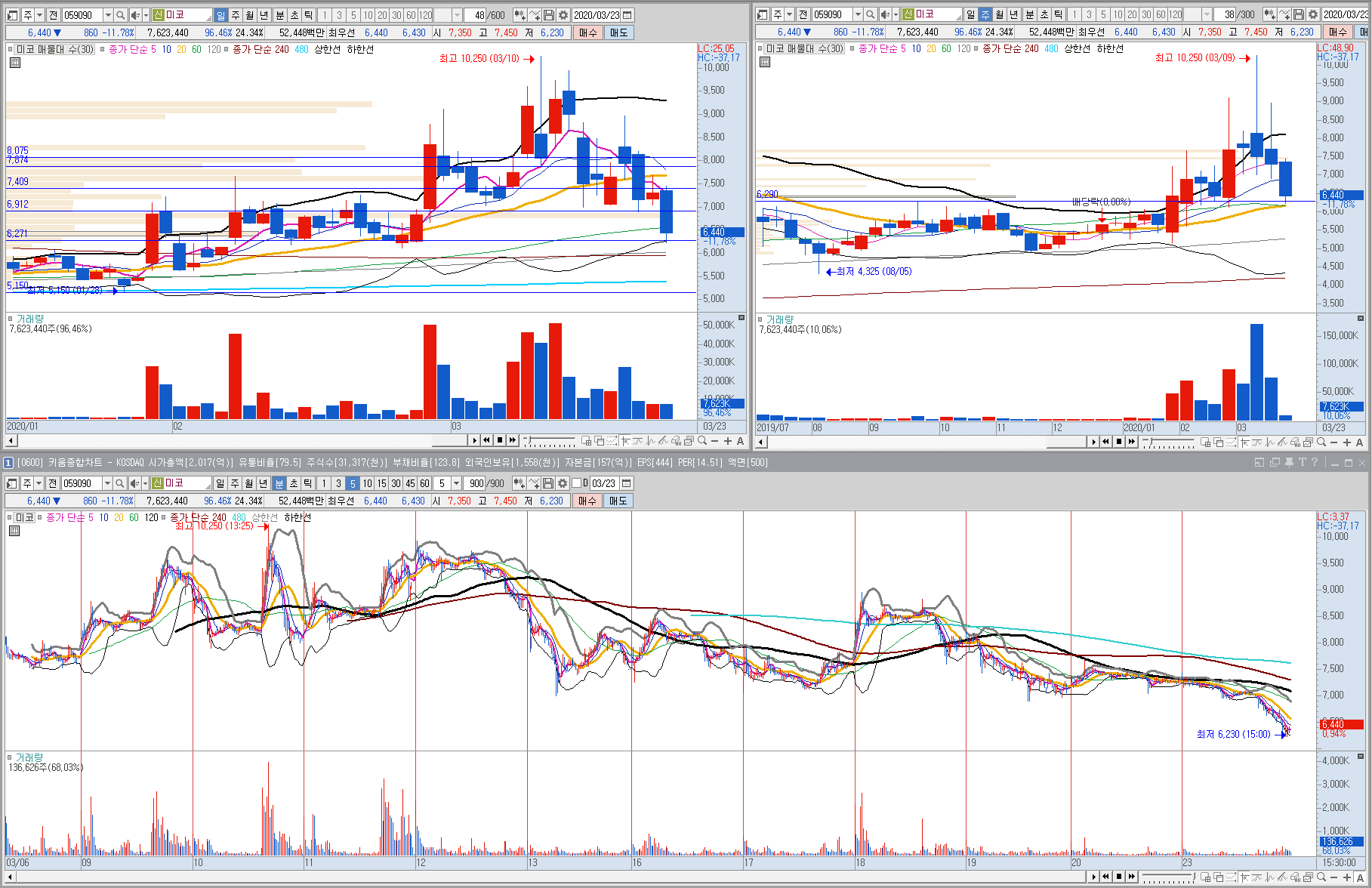The height and width of the screenshot is (888, 1372).
Task: Select the 15-minute interval in minute chart toolbar
Action: click(x=381, y=483)
